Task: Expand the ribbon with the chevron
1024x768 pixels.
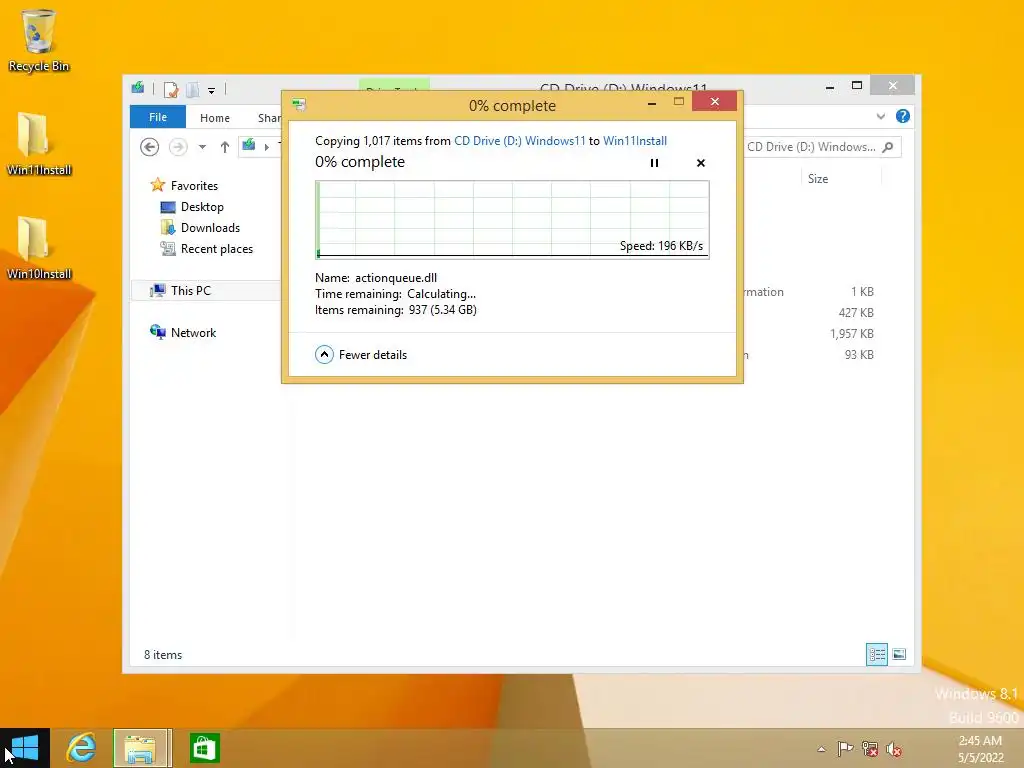Action: pyautogui.click(x=880, y=117)
